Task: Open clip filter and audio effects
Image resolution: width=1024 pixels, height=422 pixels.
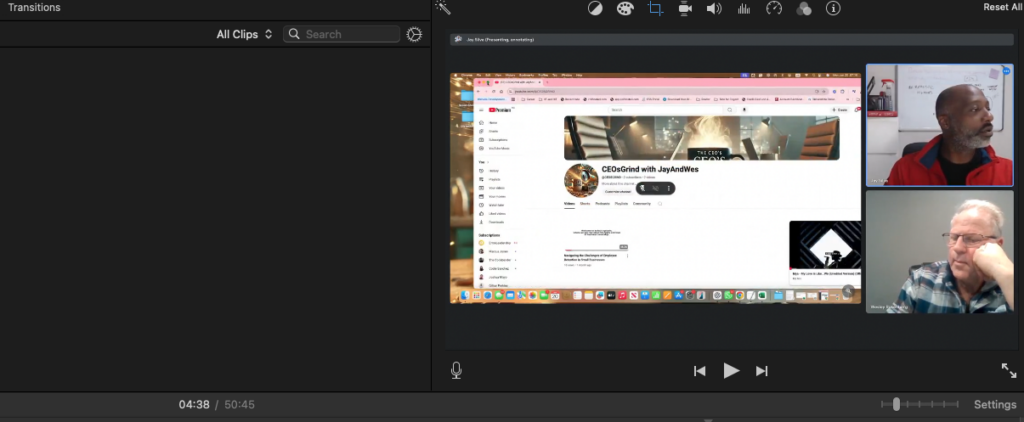Action: [x=804, y=9]
